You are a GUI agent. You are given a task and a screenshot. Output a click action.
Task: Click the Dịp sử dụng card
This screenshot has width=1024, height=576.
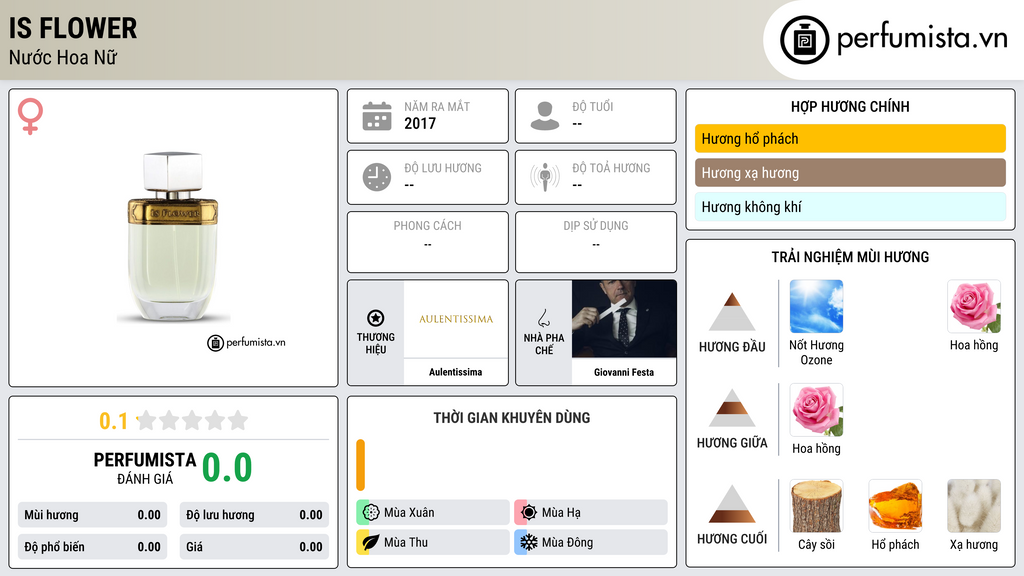point(596,242)
